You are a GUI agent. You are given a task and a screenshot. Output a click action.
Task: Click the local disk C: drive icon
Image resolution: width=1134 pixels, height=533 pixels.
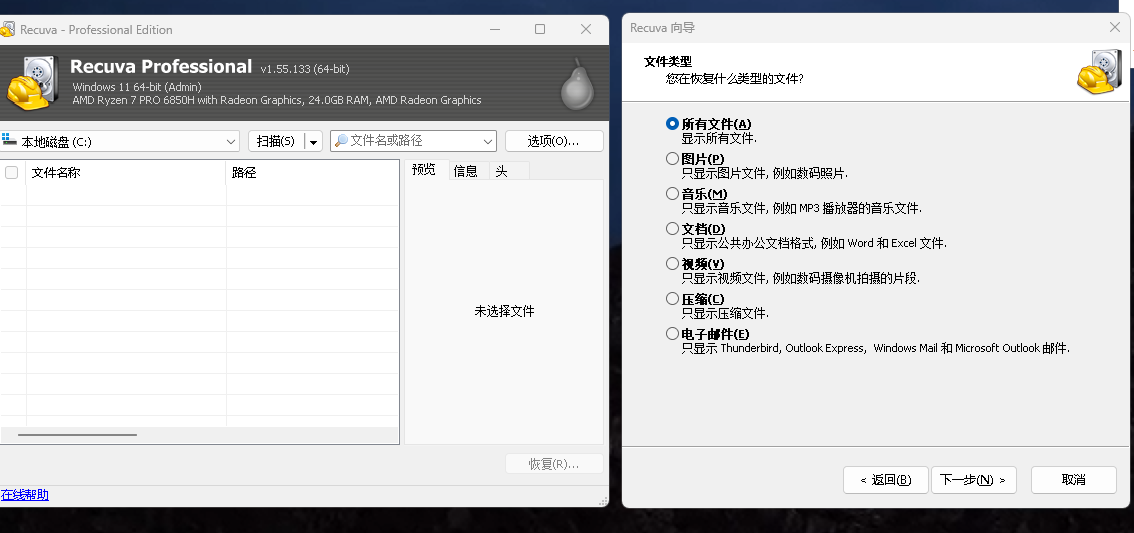[x=9, y=140]
